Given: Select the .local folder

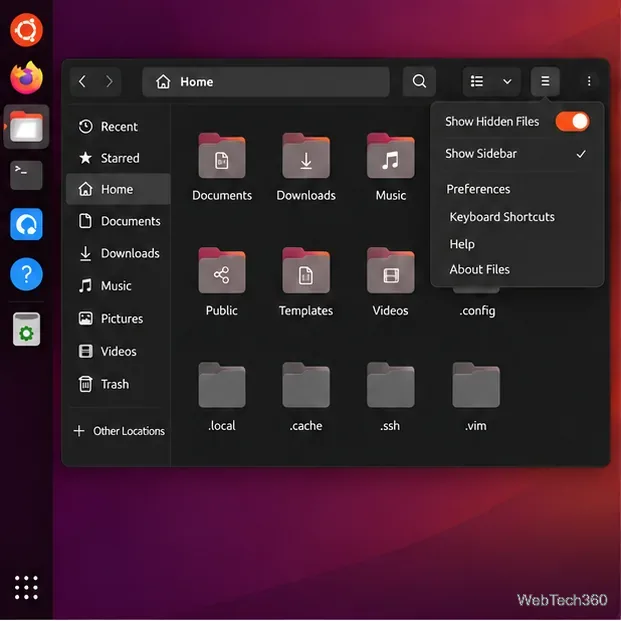Looking at the screenshot, I should click(222, 385).
